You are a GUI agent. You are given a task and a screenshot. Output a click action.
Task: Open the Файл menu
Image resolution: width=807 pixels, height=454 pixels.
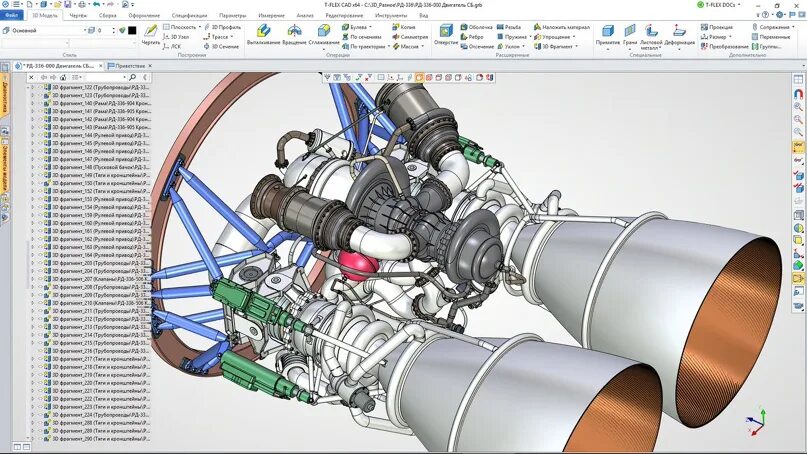coord(11,15)
